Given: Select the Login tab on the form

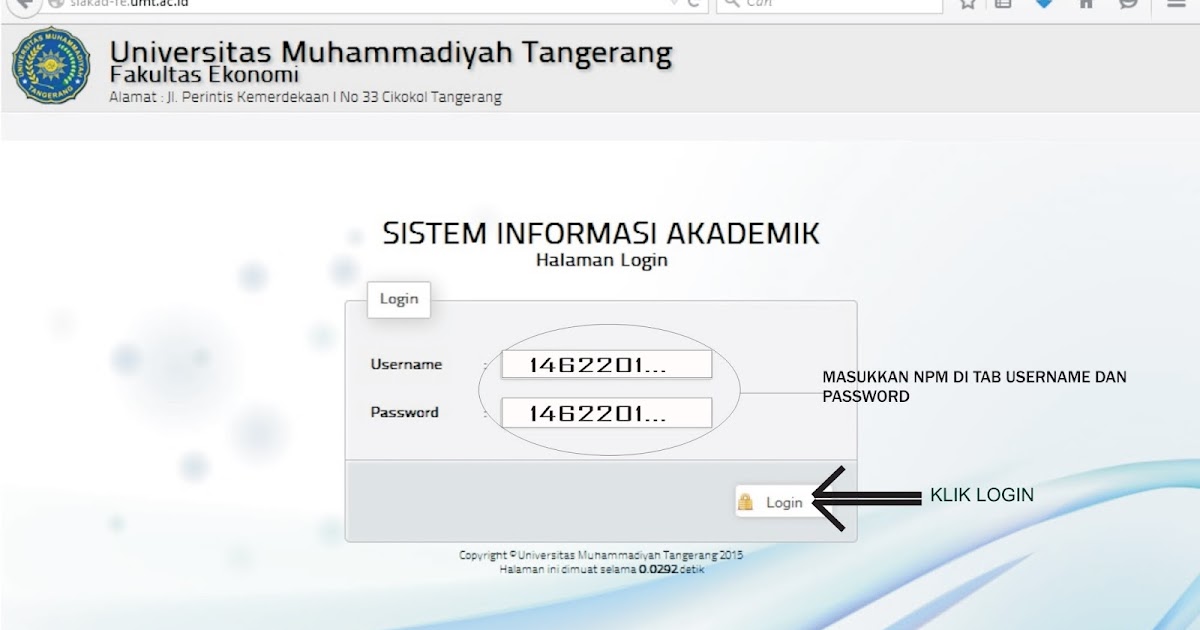Looking at the screenshot, I should tap(398, 299).
